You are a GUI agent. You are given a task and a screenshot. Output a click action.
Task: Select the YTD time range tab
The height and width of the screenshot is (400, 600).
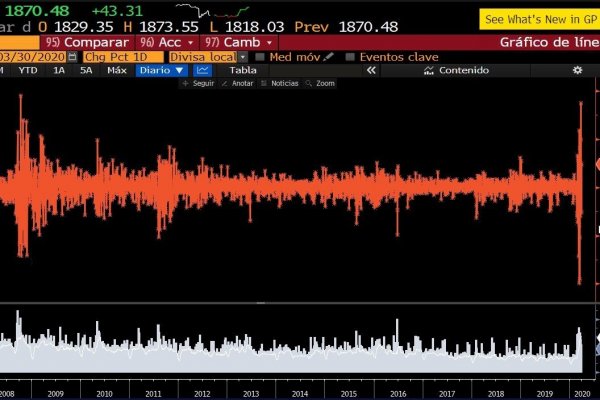[x=28, y=70]
